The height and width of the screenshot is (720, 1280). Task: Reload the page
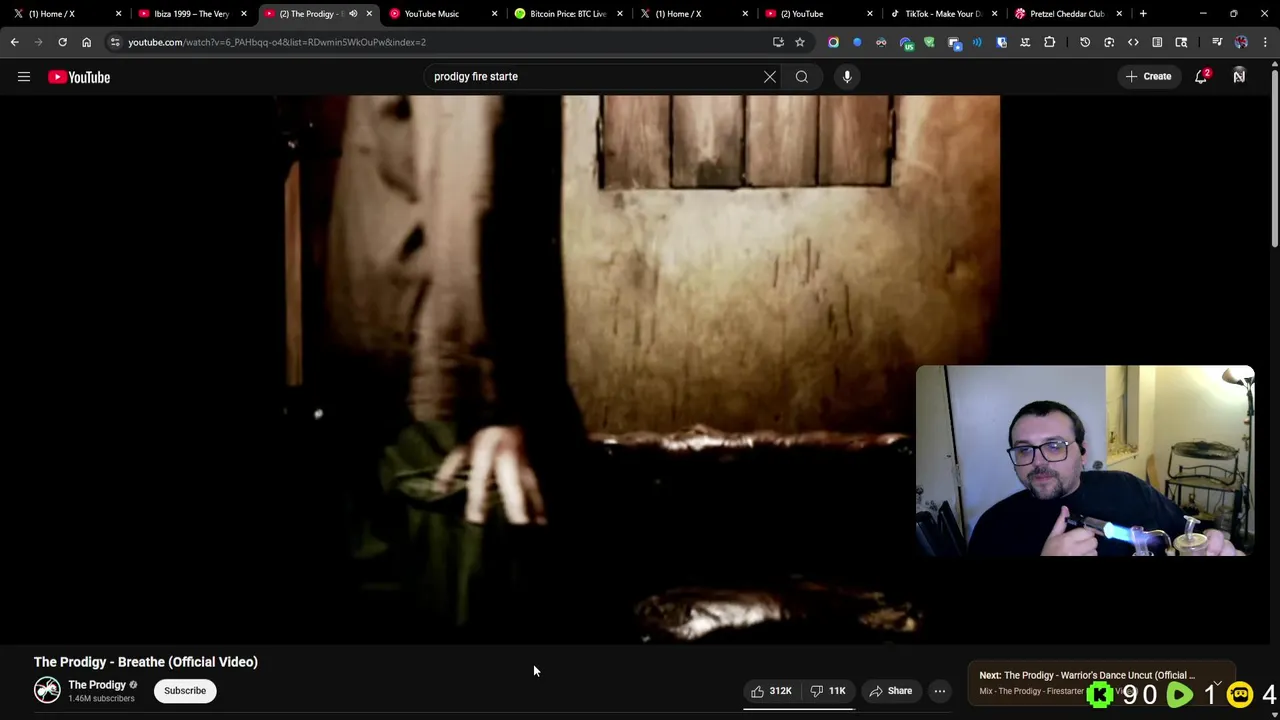tap(63, 42)
